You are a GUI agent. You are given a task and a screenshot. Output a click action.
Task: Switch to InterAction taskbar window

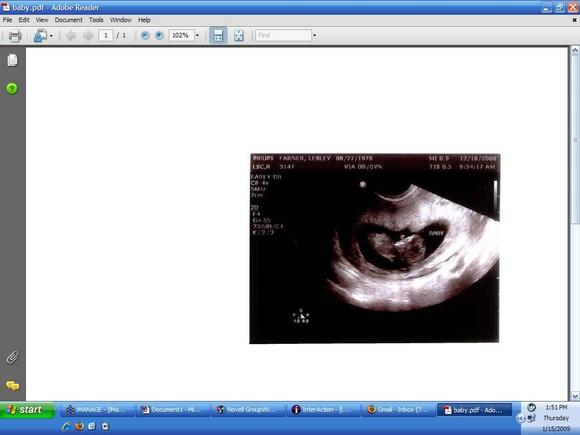click(x=323, y=410)
